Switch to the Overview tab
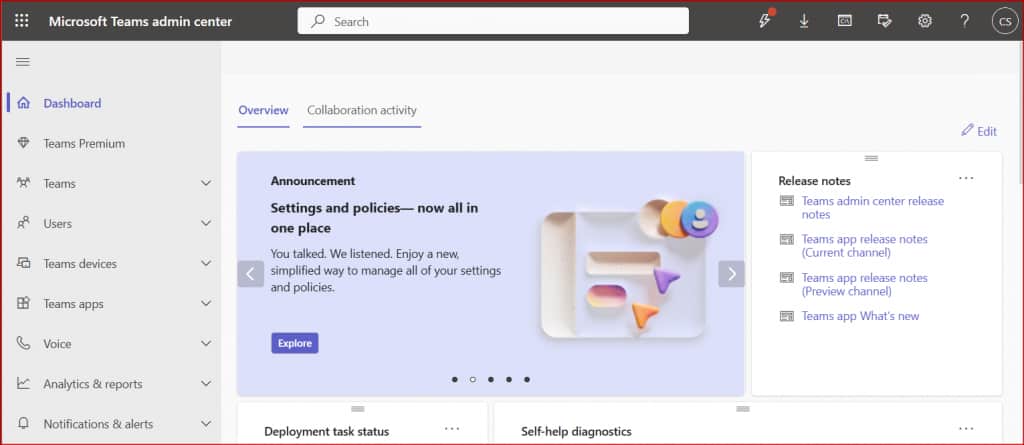 point(263,110)
